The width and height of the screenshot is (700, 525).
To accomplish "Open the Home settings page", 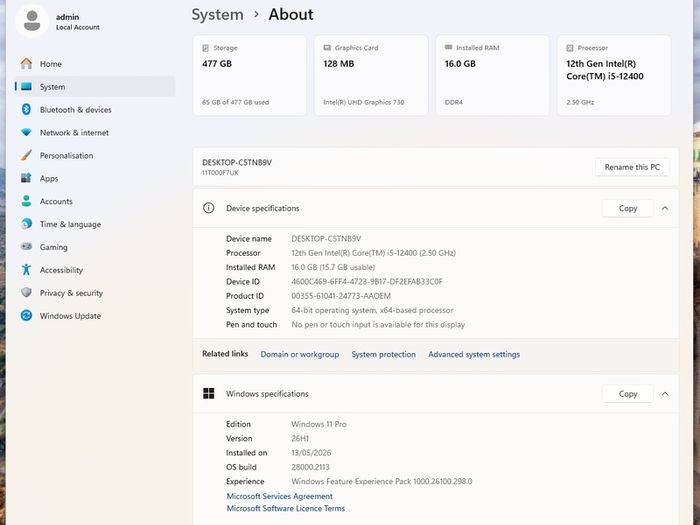I will pos(95,64).
